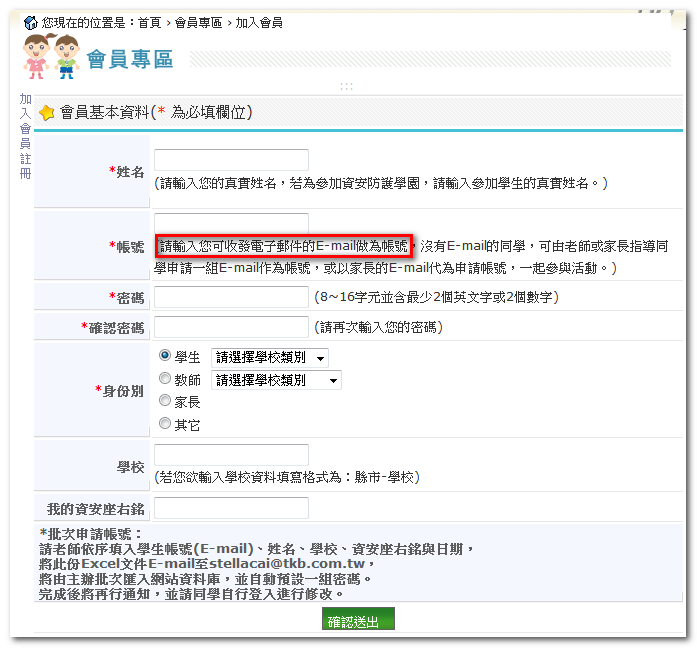Image resolution: width=697 pixels, height=648 pixels.
Task: Pick the 其它 radio option
Action: click(x=165, y=425)
